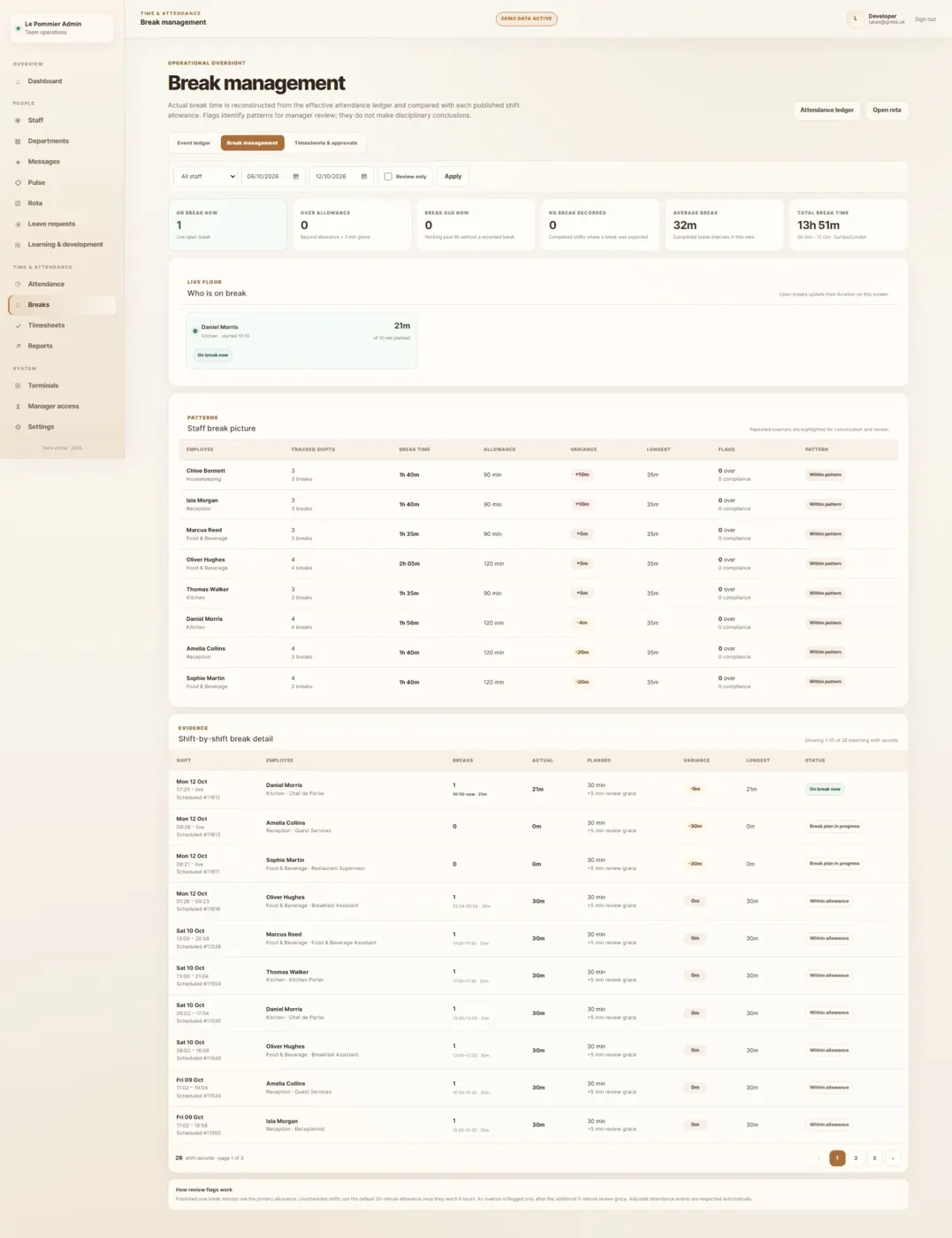952x1238 pixels.
Task: Click the Timesheets checkmark icon
Action: click(x=18, y=325)
